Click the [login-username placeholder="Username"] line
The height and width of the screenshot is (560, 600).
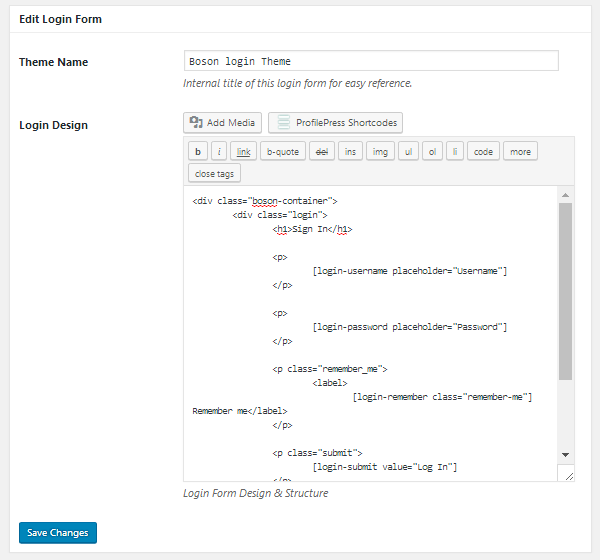(x=410, y=271)
